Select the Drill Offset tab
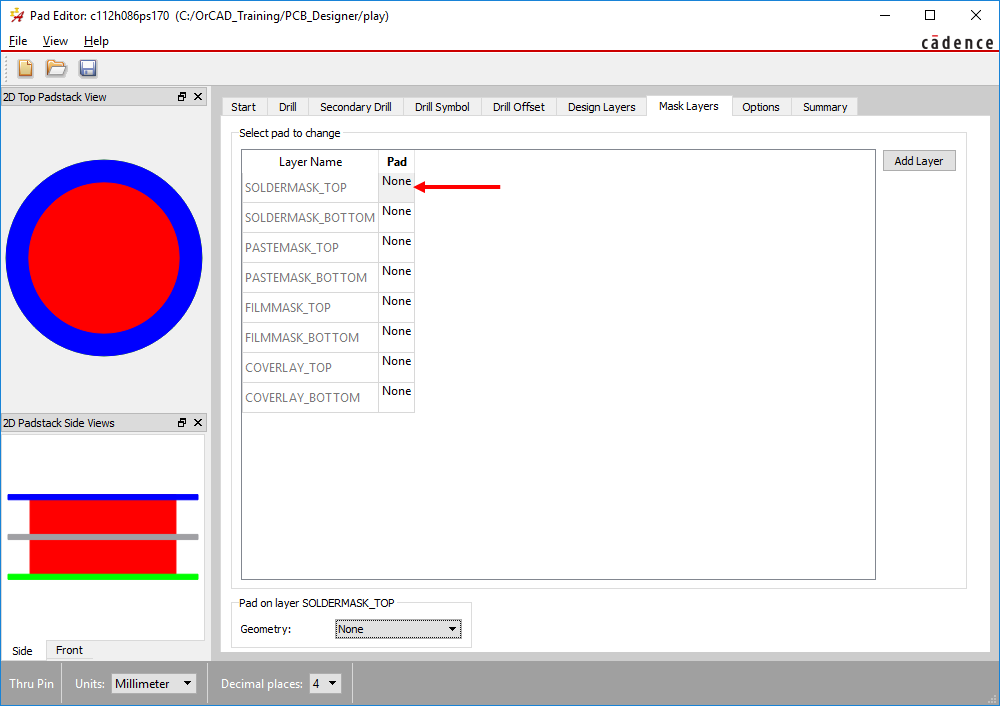Screen dimensions: 1000x706 tap(518, 107)
